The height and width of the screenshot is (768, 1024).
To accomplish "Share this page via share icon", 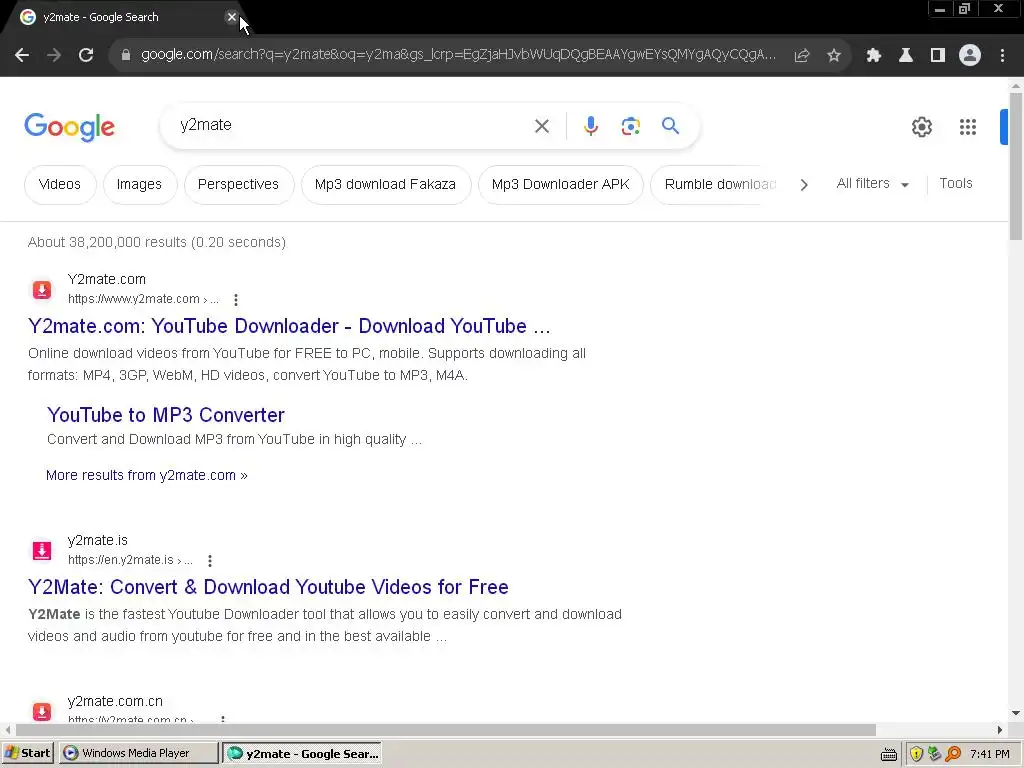I will click(x=802, y=56).
